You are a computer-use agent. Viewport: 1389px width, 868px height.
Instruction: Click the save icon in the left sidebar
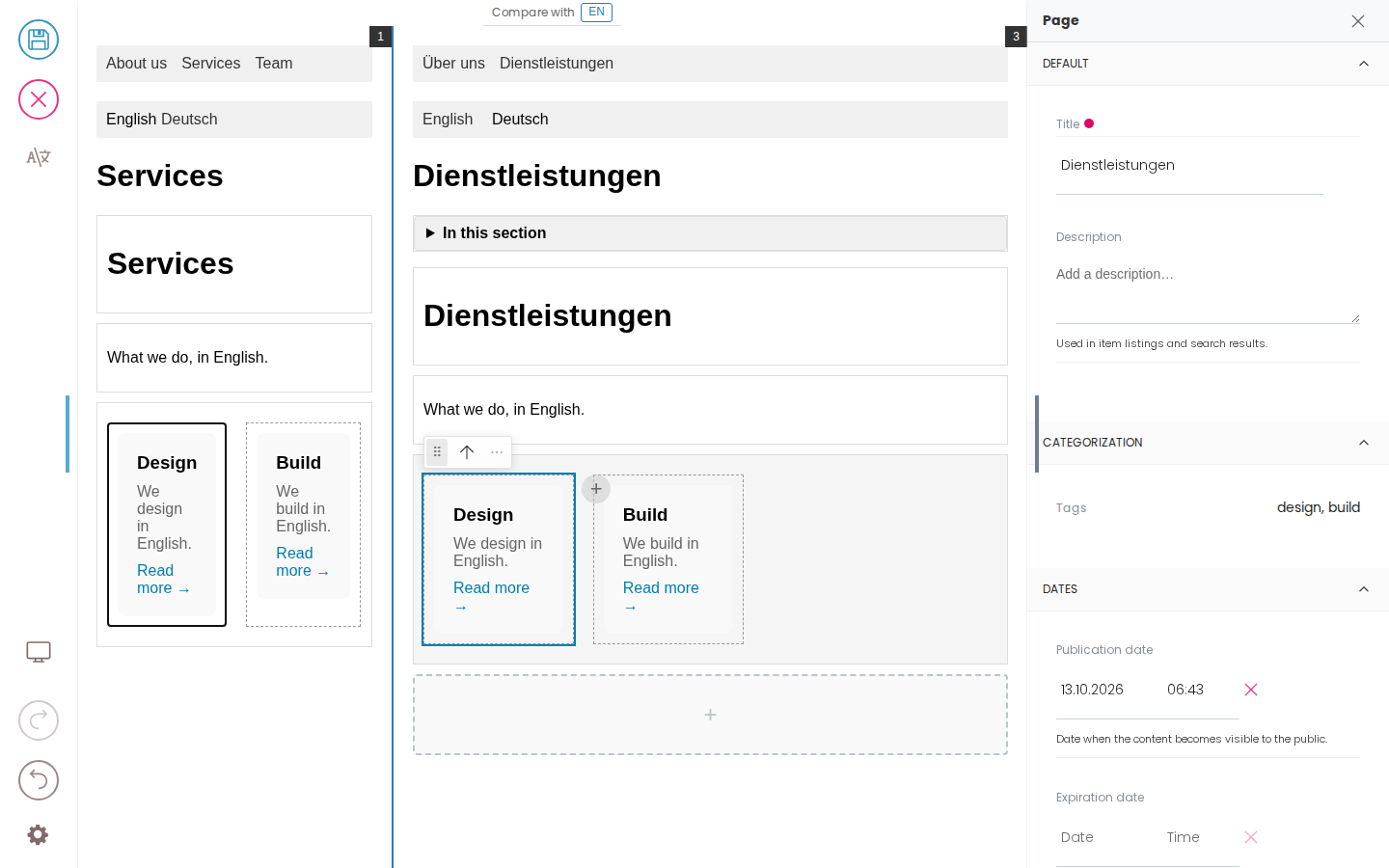pos(39,40)
